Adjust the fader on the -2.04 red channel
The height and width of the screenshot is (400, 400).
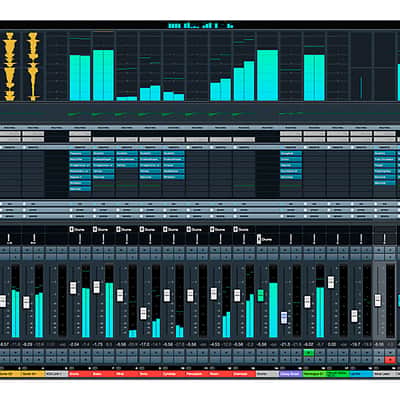click(73, 288)
